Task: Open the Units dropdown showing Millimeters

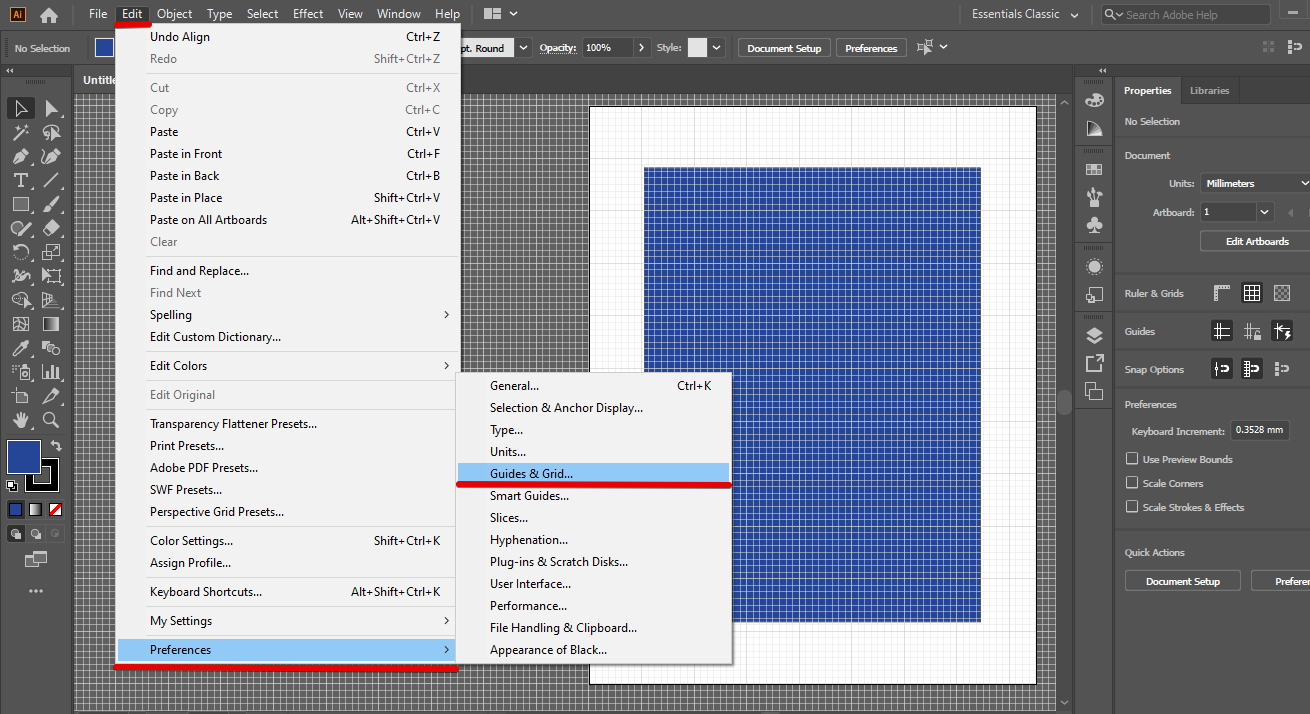Action: 1254,183
